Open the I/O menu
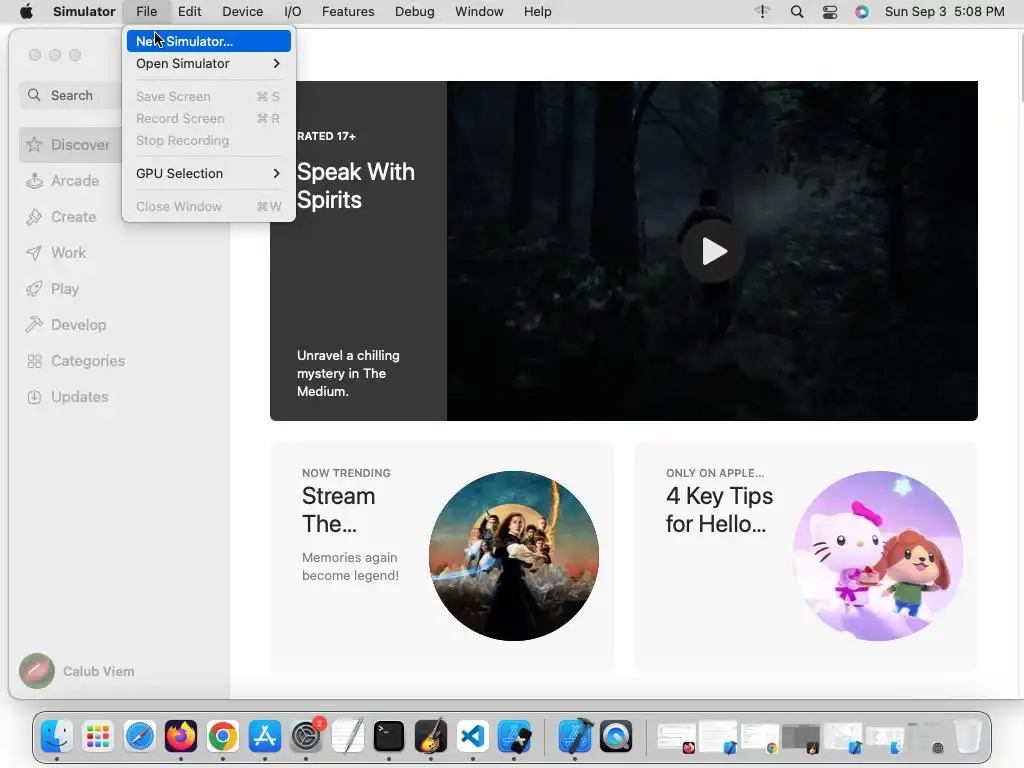This screenshot has height=768, width=1024. click(x=293, y=12)
